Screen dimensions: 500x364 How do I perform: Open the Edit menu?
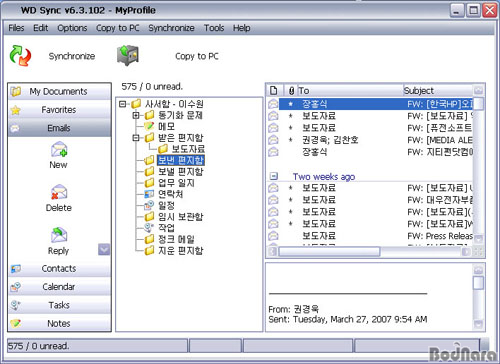tap(41, 28)
